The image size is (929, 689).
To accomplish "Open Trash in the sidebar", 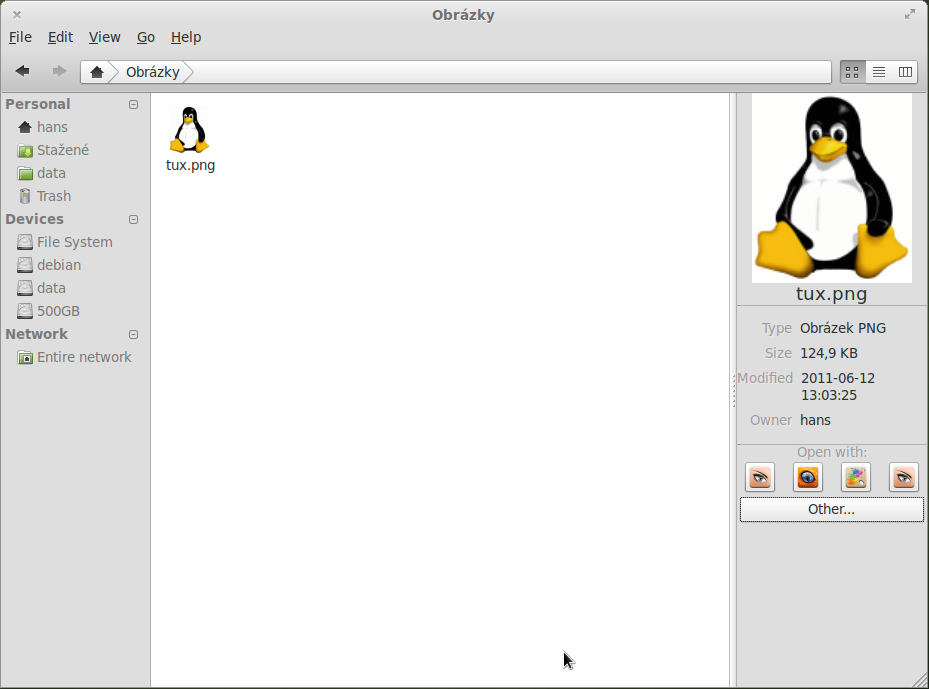I will point(44,196).
